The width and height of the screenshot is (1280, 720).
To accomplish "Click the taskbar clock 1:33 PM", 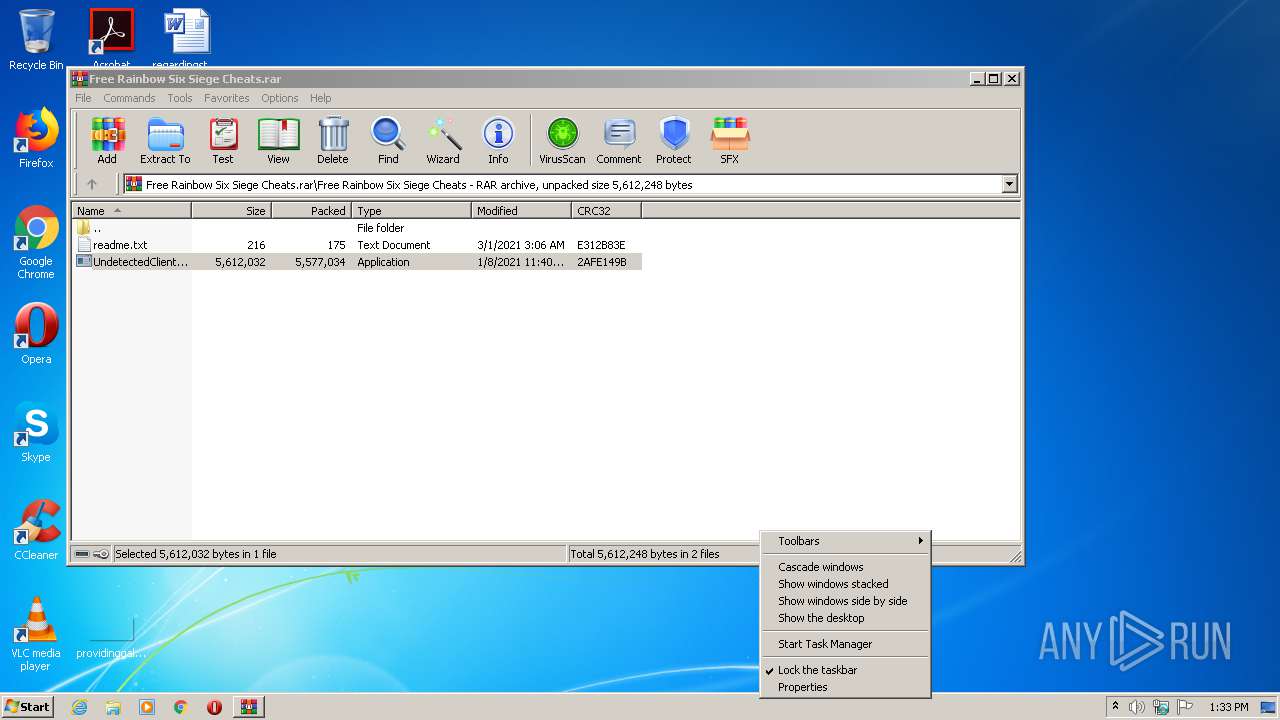I will click(1228, 707).
